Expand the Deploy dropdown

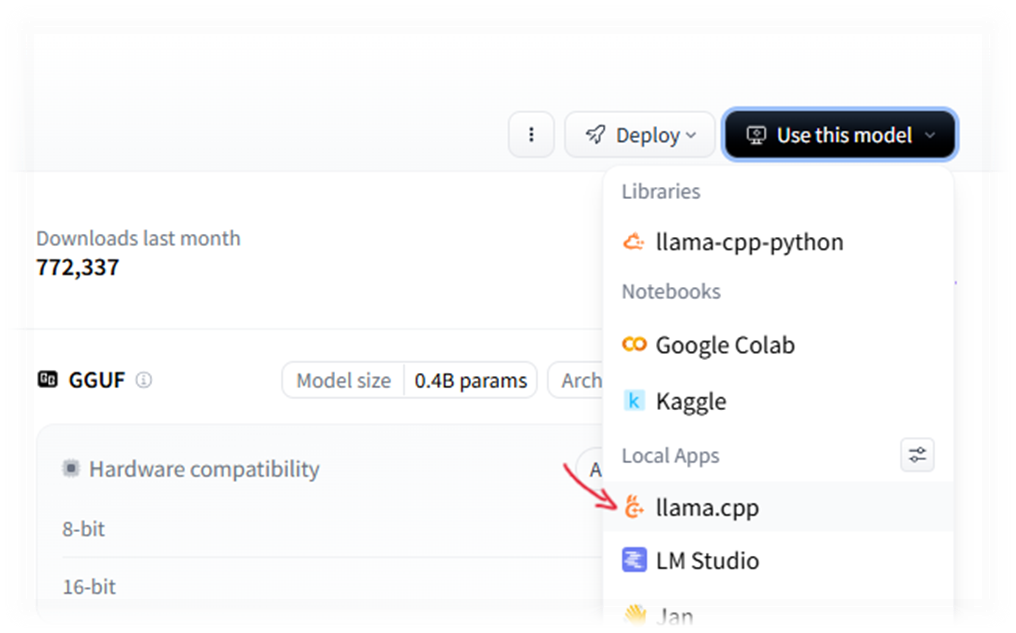641,135
